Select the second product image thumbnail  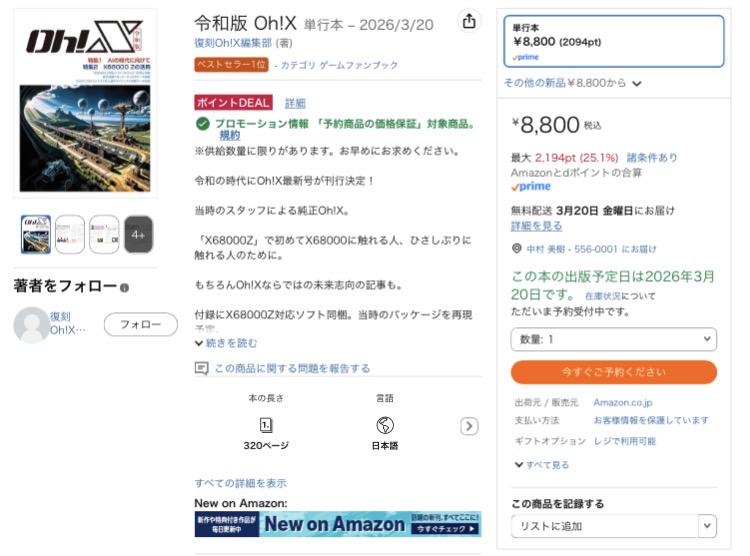[70, 234]
